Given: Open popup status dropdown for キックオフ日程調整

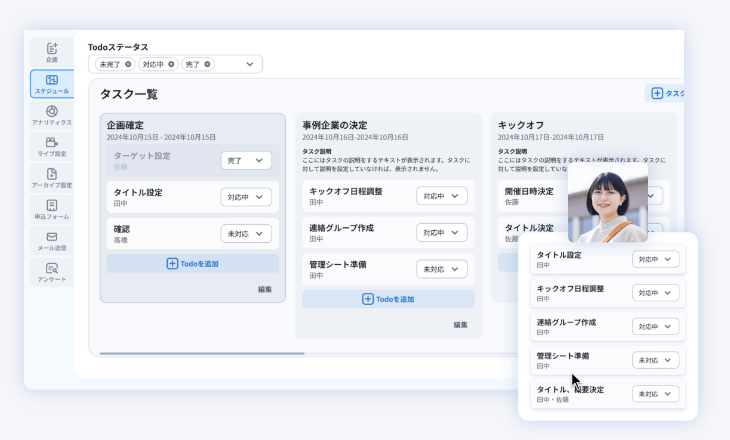Looking at the screenshot, I should 655,293.
